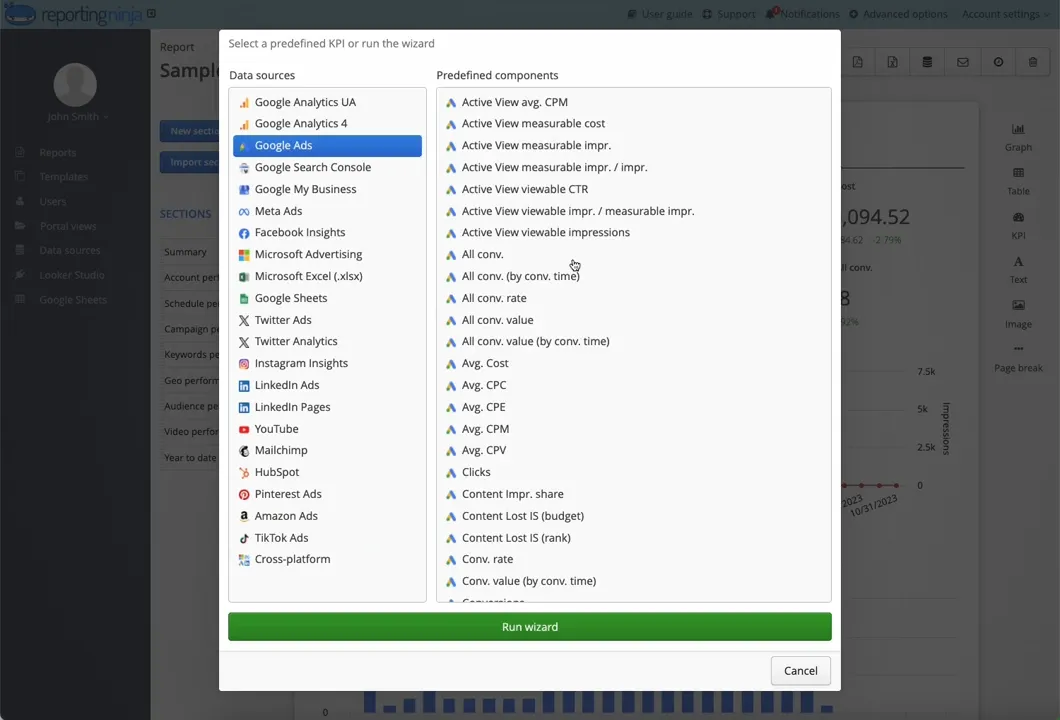Click the trash delete report icon
The width and height of the screenshot is (1060, 720).
click(1033, 62)
